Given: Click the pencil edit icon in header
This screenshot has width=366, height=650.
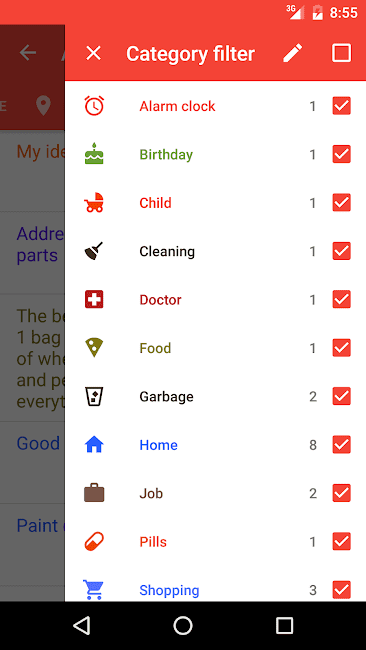Looking at the screenshot, I should pyautogui.click(x=293, y=53).
